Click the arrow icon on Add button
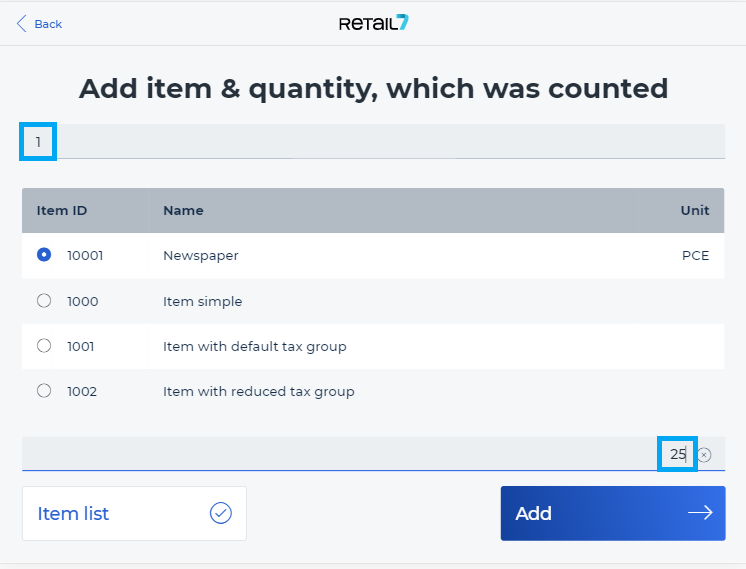 click(700, 512)
